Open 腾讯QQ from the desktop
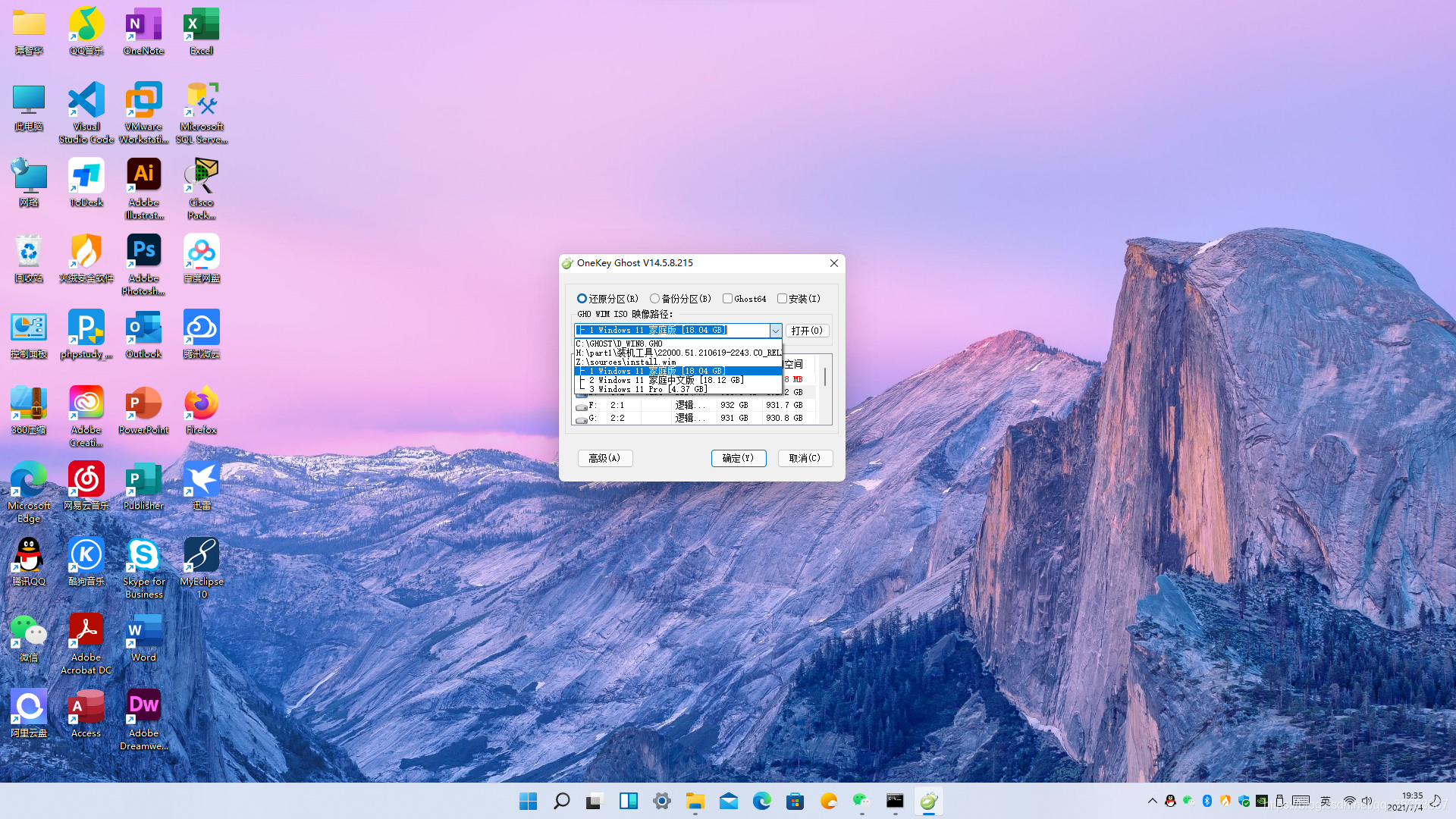The width and height of the screenshot is (1456, 819). (28, 554)
